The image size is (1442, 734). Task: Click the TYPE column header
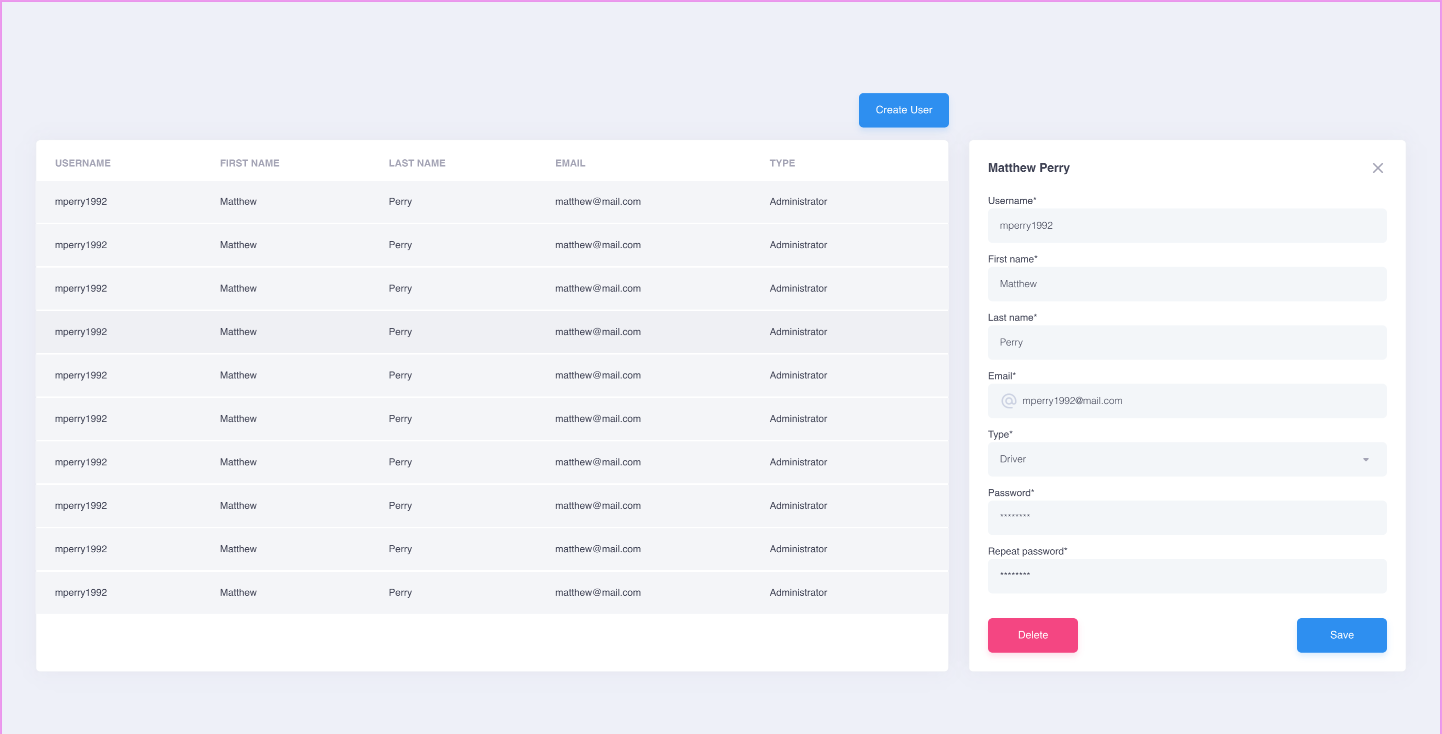[782, 162]
